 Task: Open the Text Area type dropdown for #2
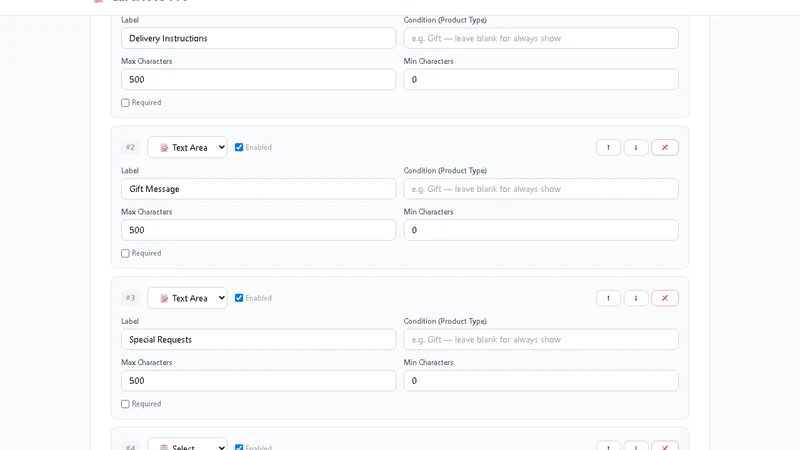187,147
